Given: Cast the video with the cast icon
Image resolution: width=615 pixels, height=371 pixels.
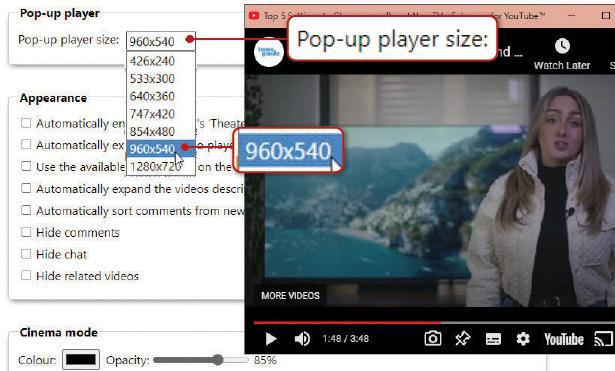Looking at the screenshot, I should click(x=603, y=339).
